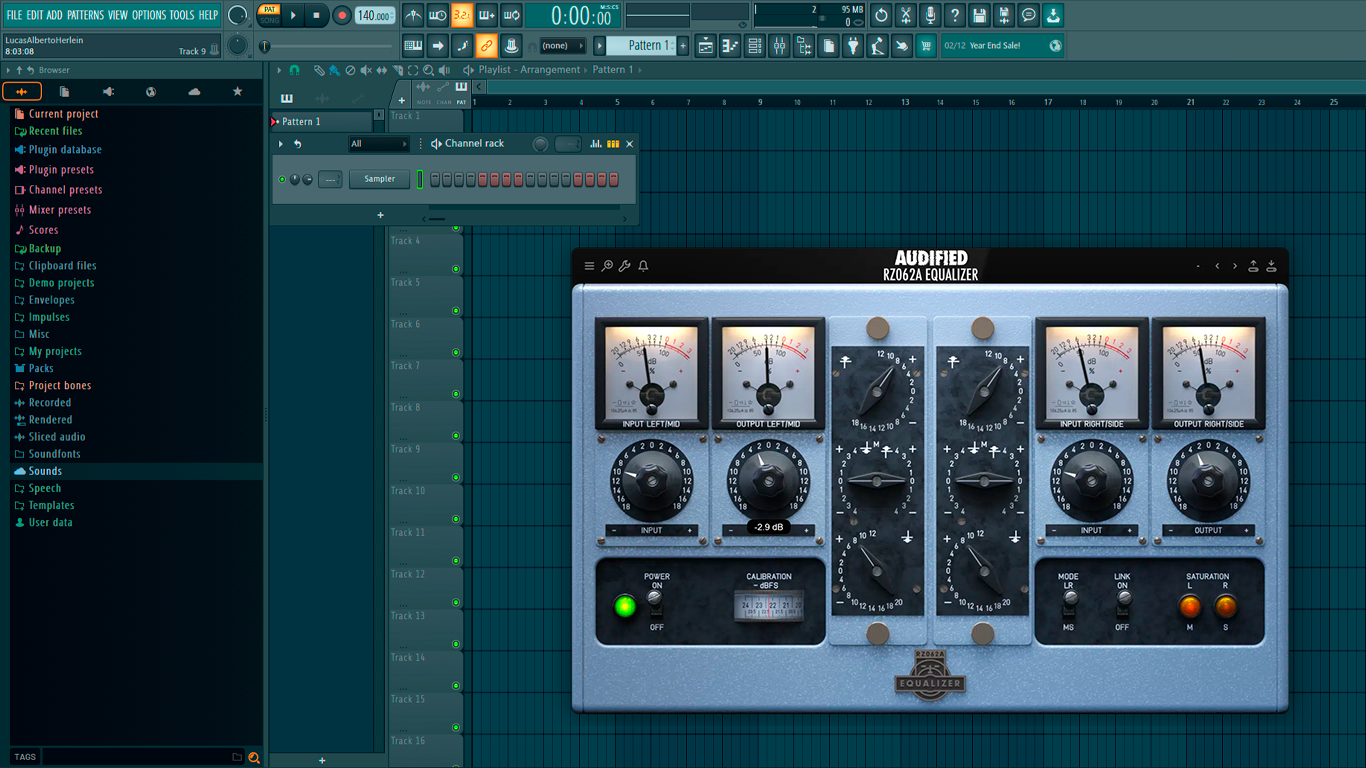Open the VIEW menu
The width and height of the screenshot is (1366, 768).
coord(118,15)
